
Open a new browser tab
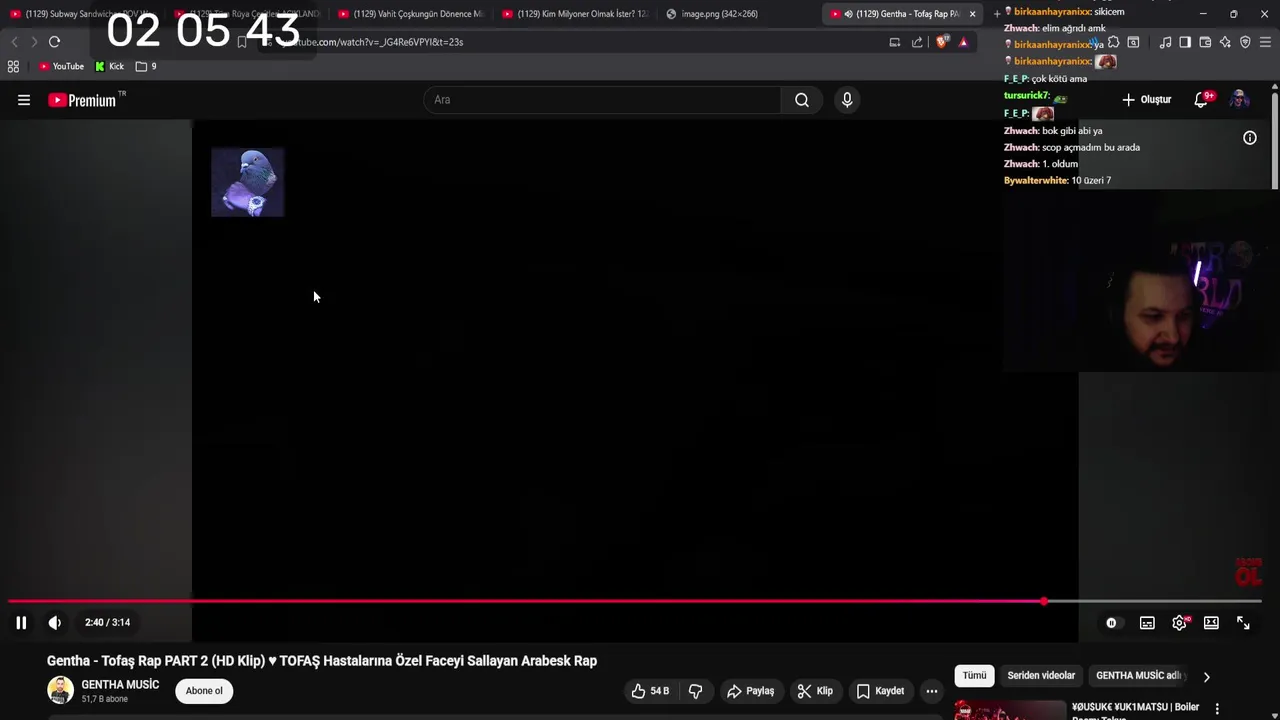coord(996,14)
